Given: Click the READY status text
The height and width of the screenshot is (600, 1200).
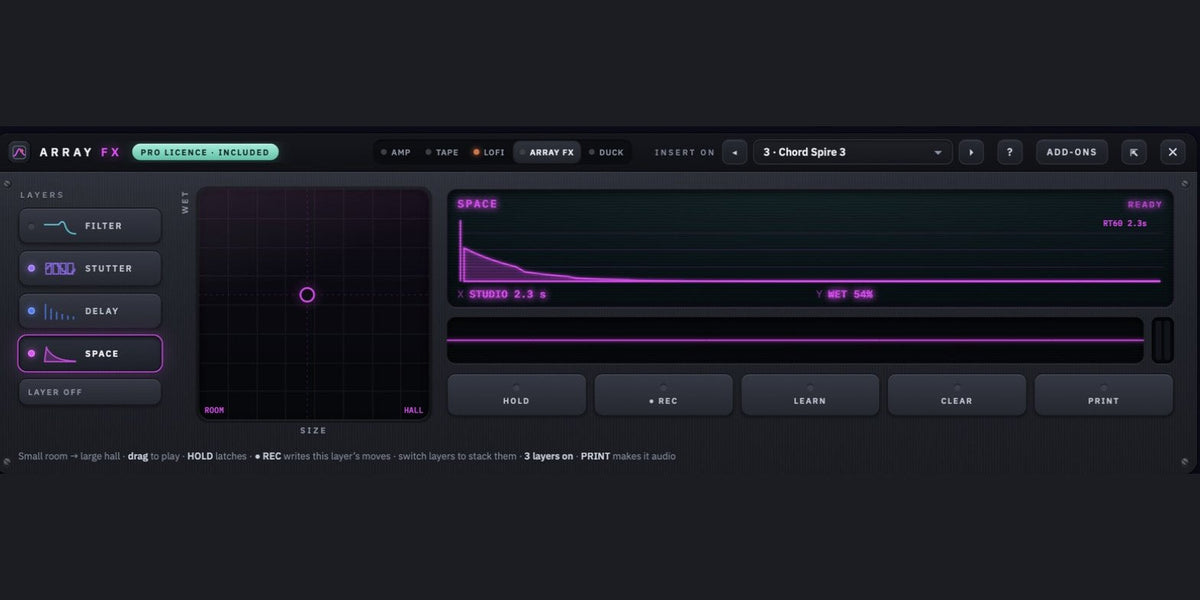Looking at the screenshot, I should coord(1145,204).
